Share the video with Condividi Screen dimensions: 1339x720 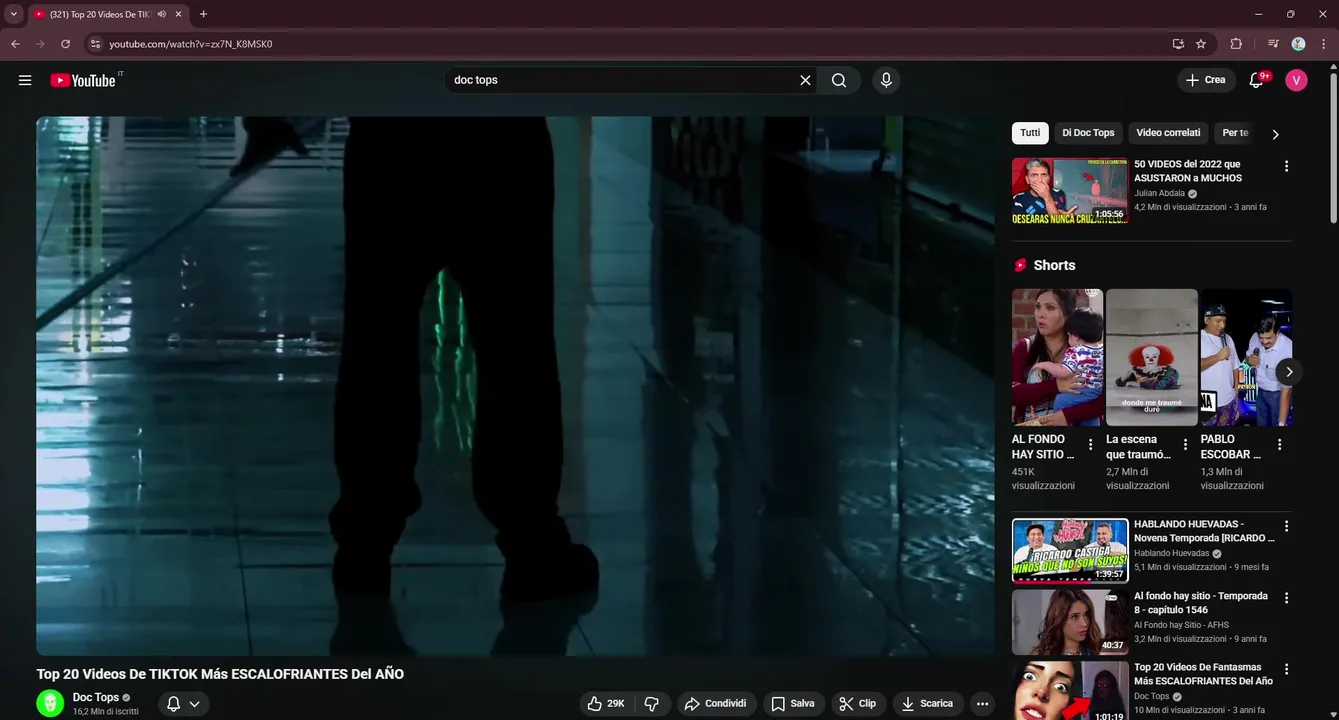click(716, 704)
